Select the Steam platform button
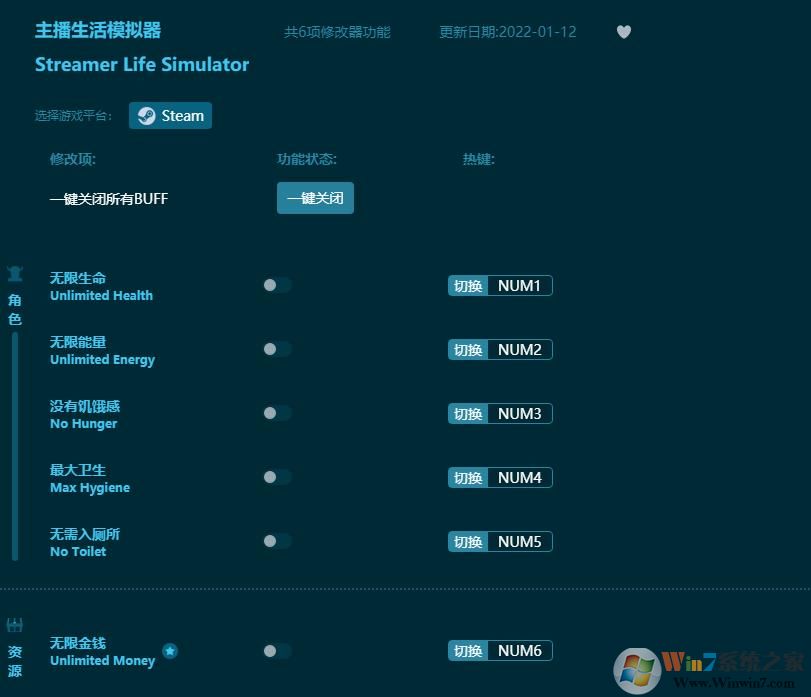Viewport: 811px width, 697px height. click(x=170, y=115)
